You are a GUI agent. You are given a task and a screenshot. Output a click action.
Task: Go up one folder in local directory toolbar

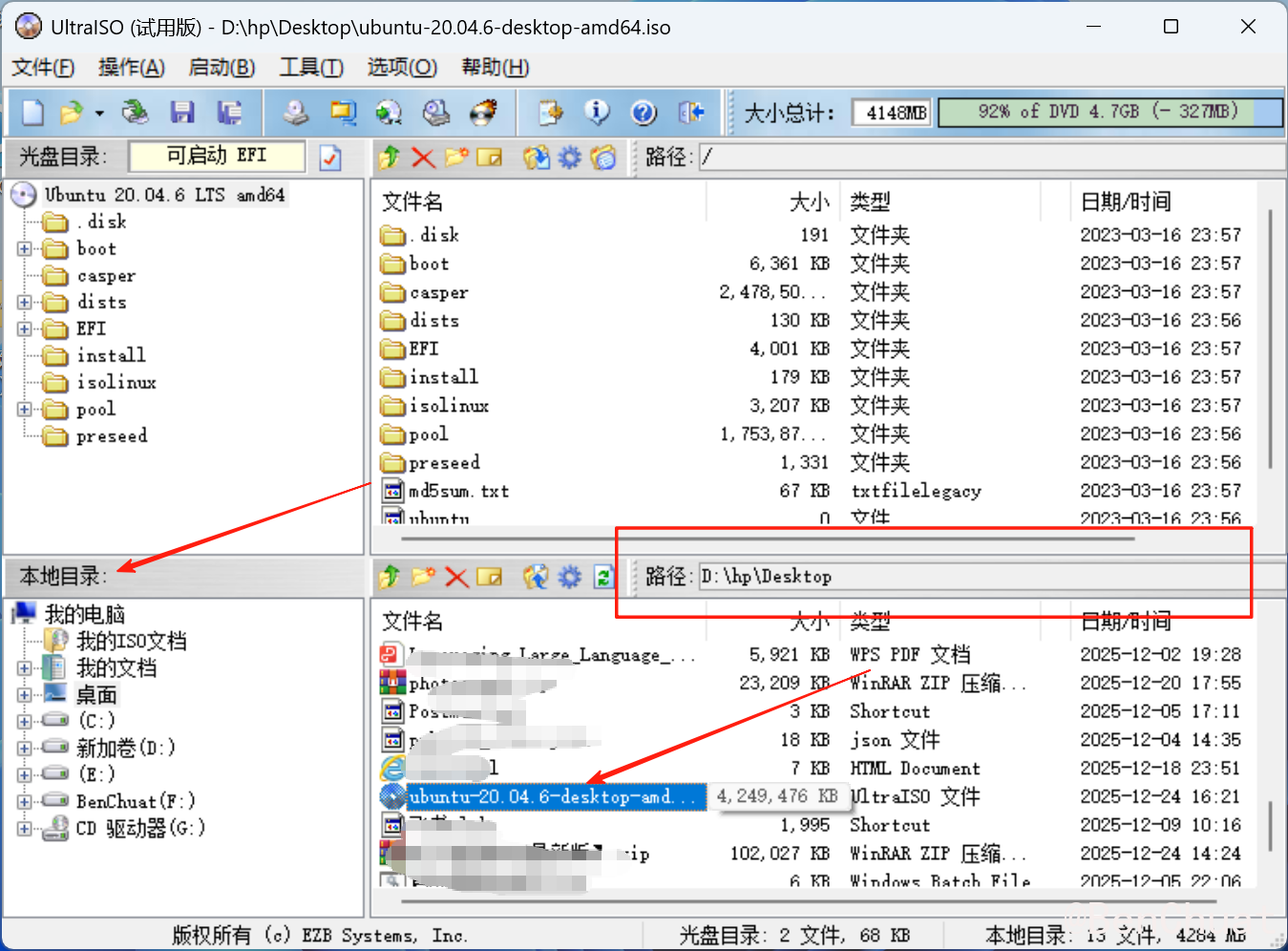[x=389, y=577]
